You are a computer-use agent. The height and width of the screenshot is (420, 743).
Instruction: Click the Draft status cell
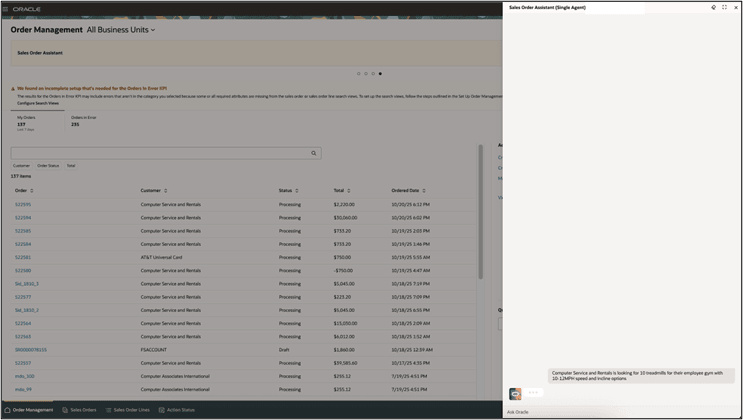click(284, 350)
